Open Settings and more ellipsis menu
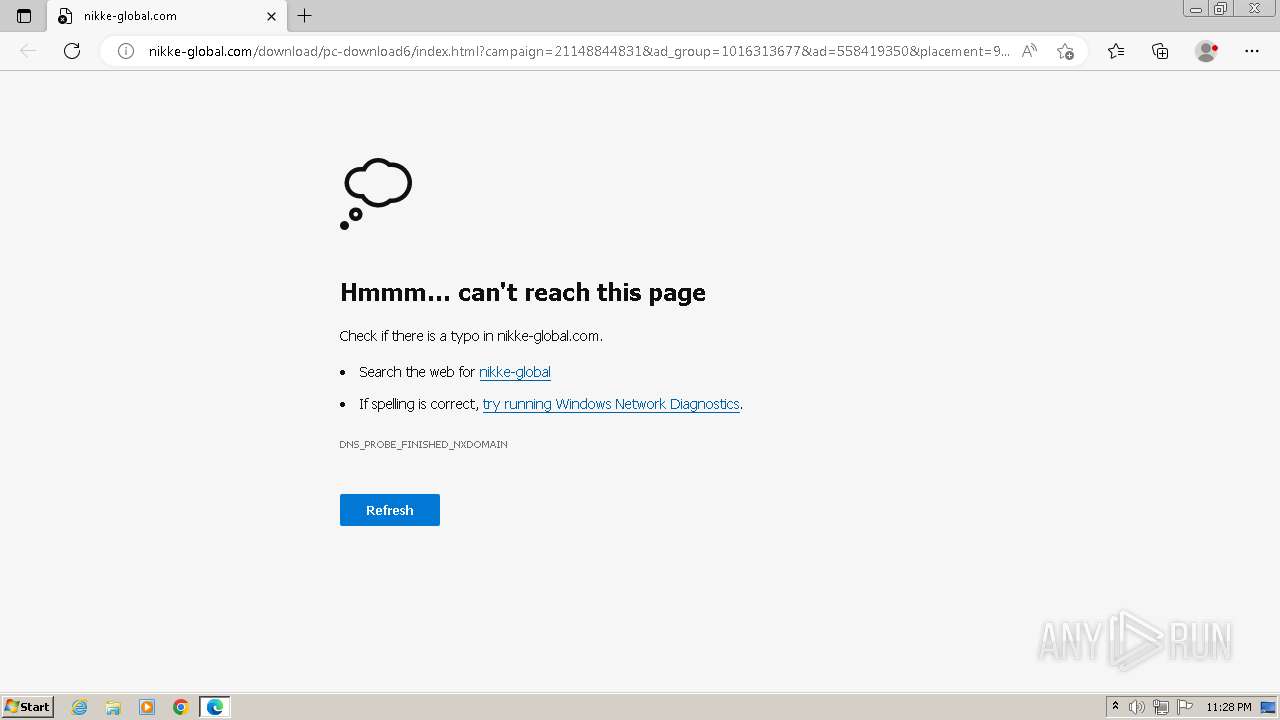The height and width of the screenshot is (720, 1280). click(1252, 51)
